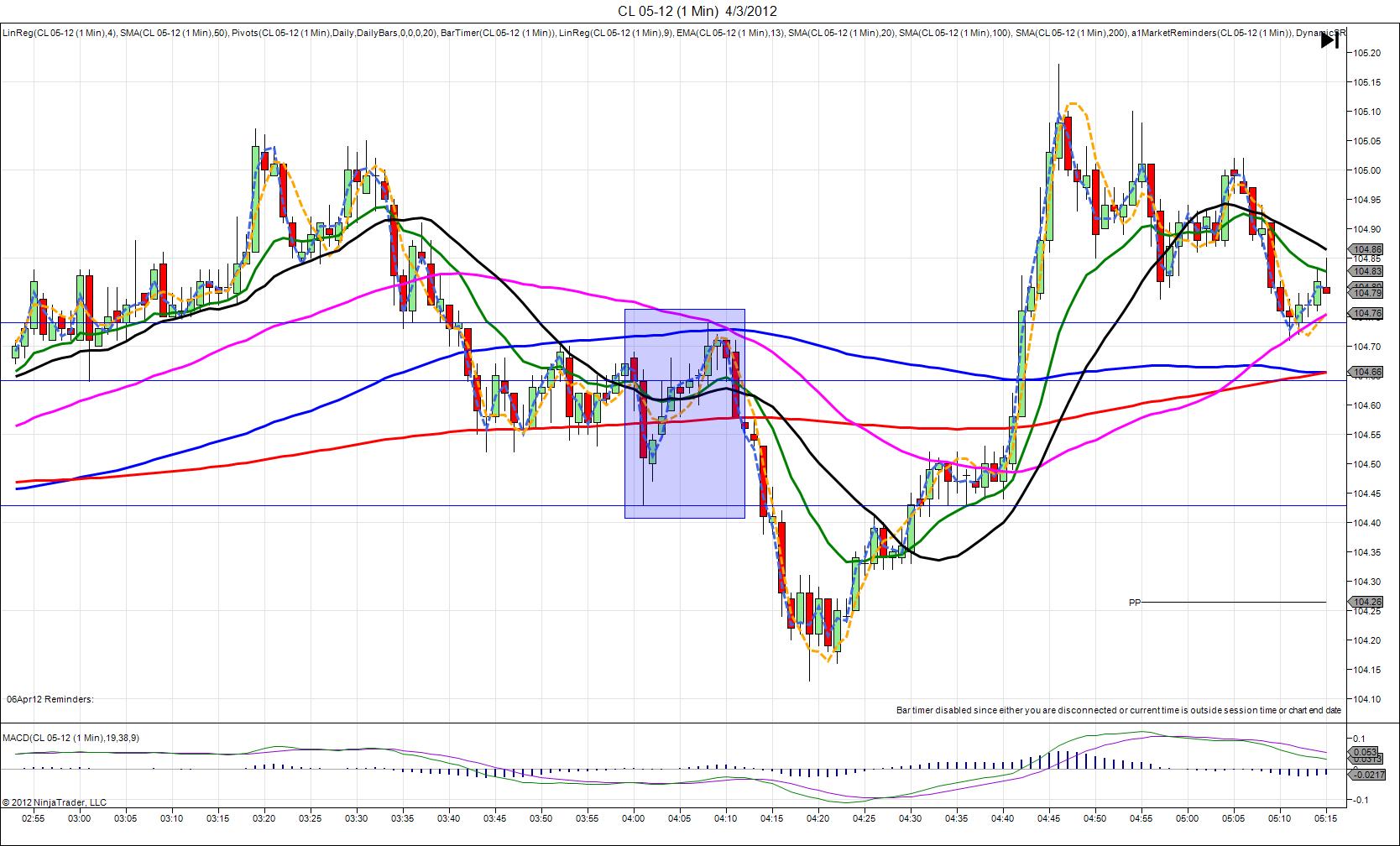Image resolution: width=1400 pixels, height=846 pixels.
Task: Click the 05:15 time axis label
Action: pos(1325,817)
